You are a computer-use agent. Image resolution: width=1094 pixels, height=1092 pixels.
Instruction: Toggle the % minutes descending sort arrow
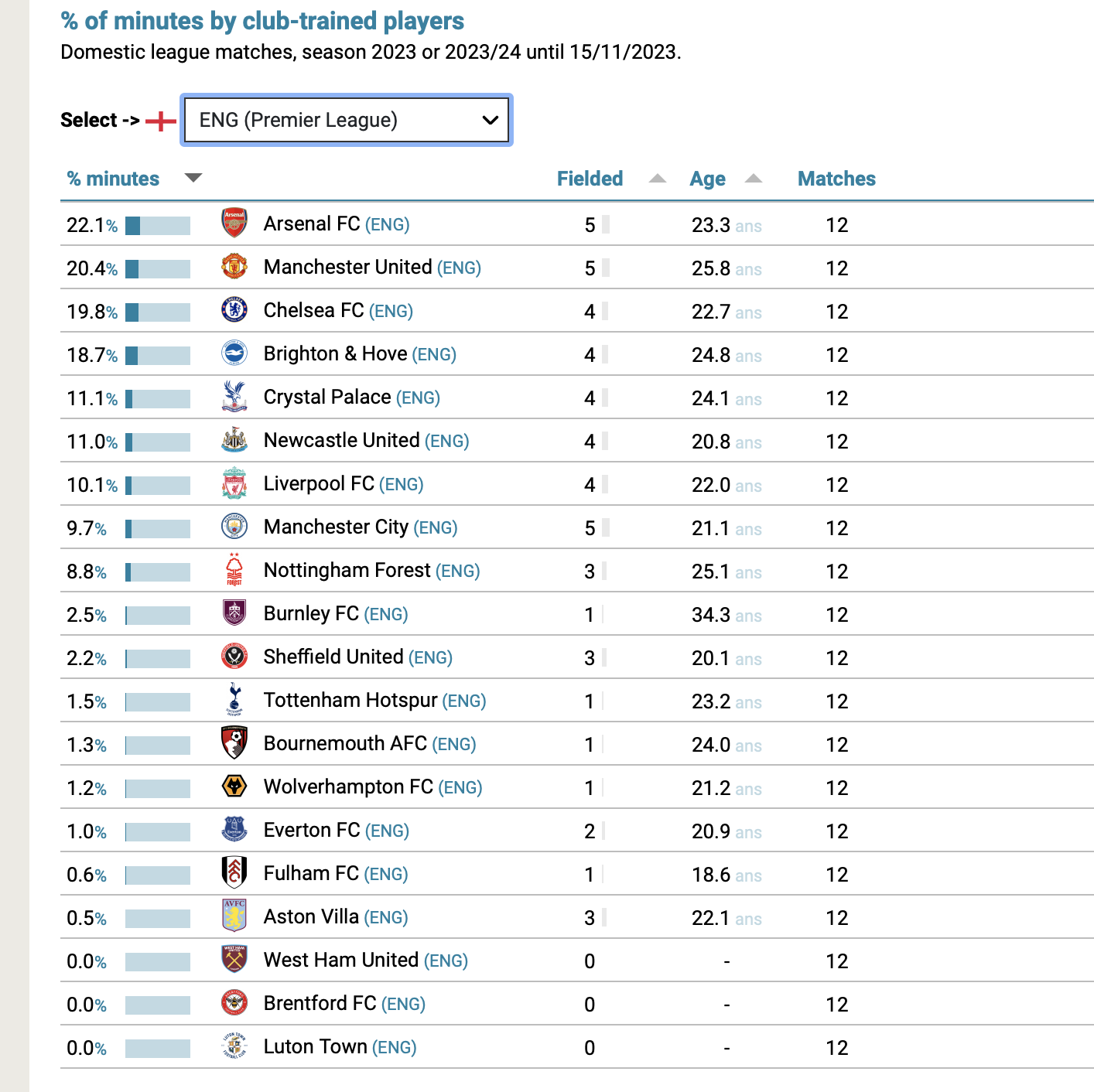pyautogui.click(x=193, y=178)
